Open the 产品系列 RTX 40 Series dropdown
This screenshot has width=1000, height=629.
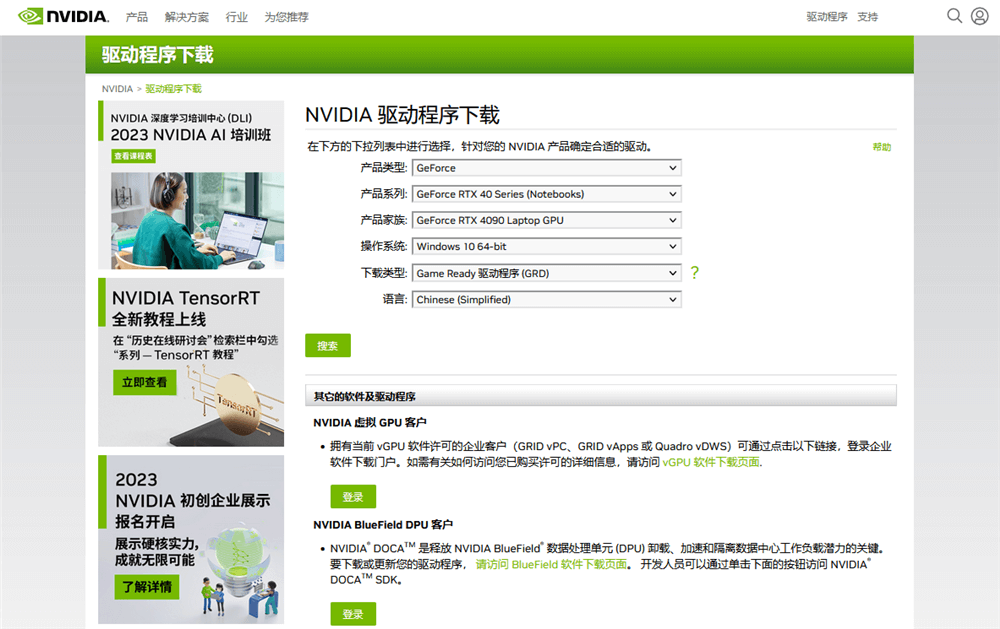click(x=546, y=194)
